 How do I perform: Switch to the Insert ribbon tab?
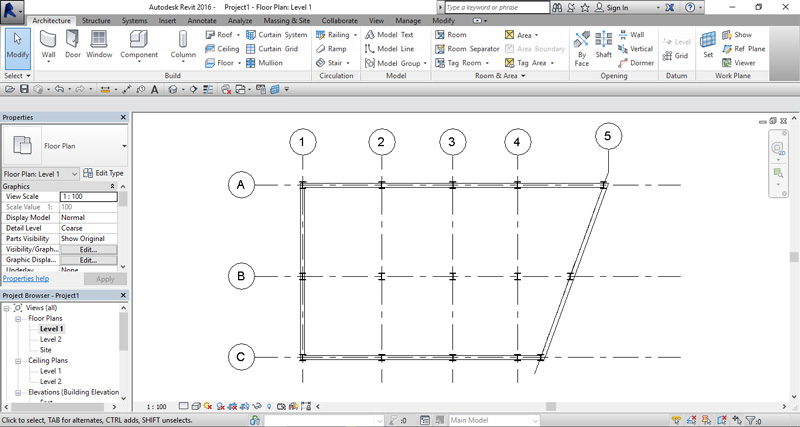[x=167, y=21]
